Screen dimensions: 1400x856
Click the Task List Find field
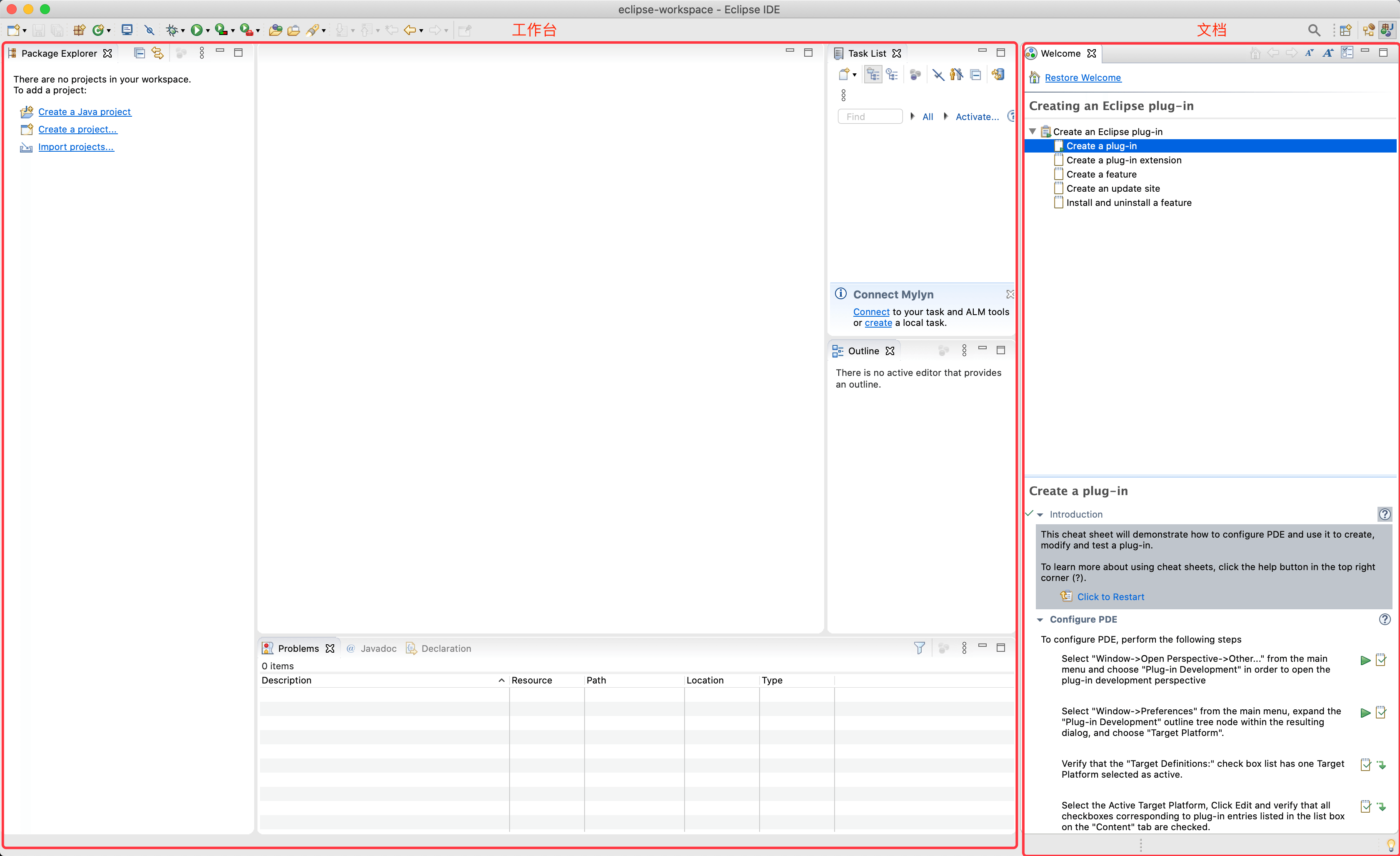[870, 117]
